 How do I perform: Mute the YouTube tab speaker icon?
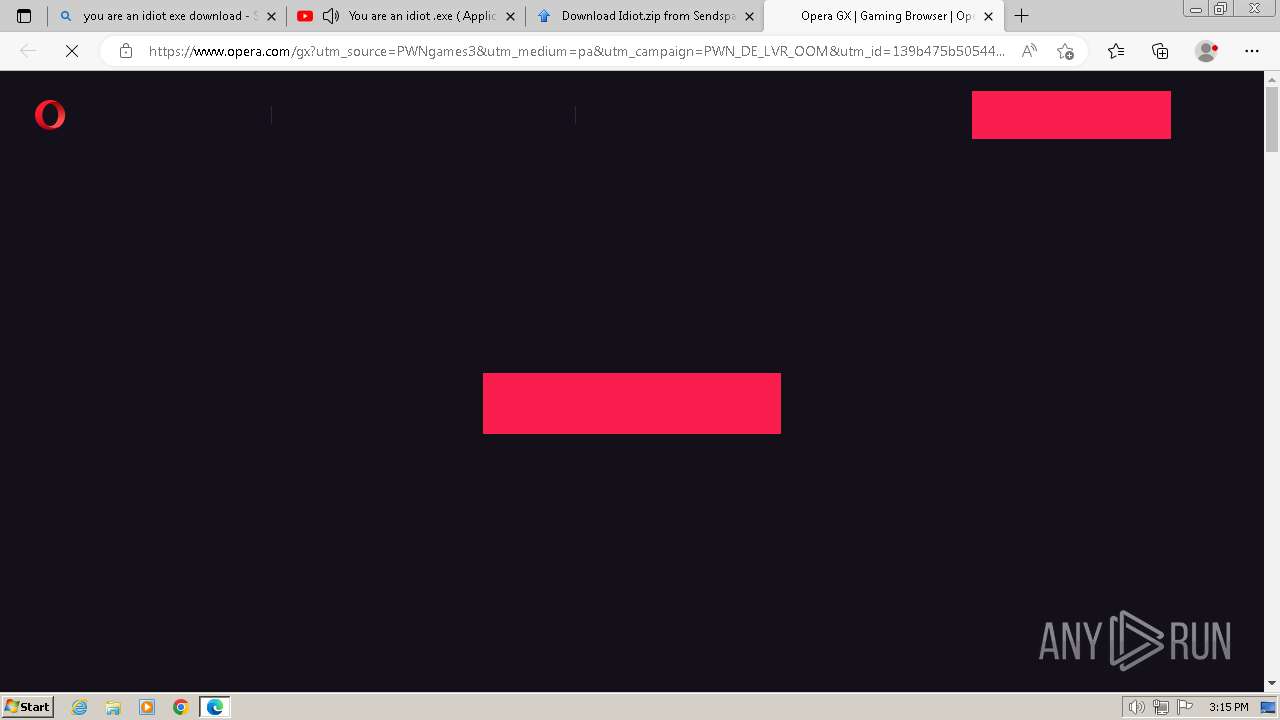click(331, 16)
